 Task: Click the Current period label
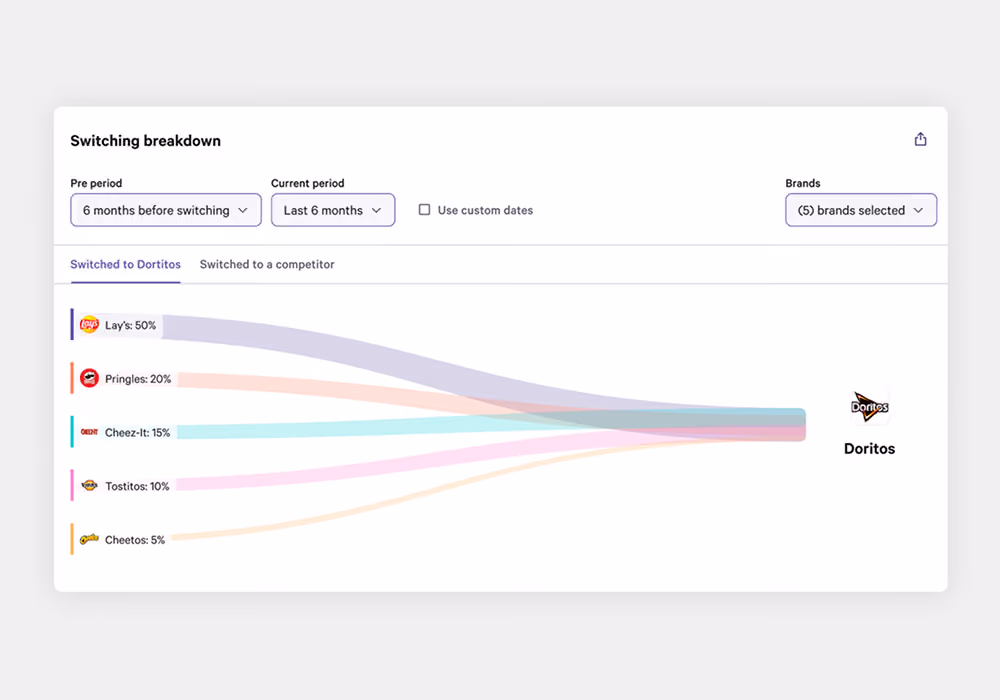pyautogui.click(x=307, y=183)
